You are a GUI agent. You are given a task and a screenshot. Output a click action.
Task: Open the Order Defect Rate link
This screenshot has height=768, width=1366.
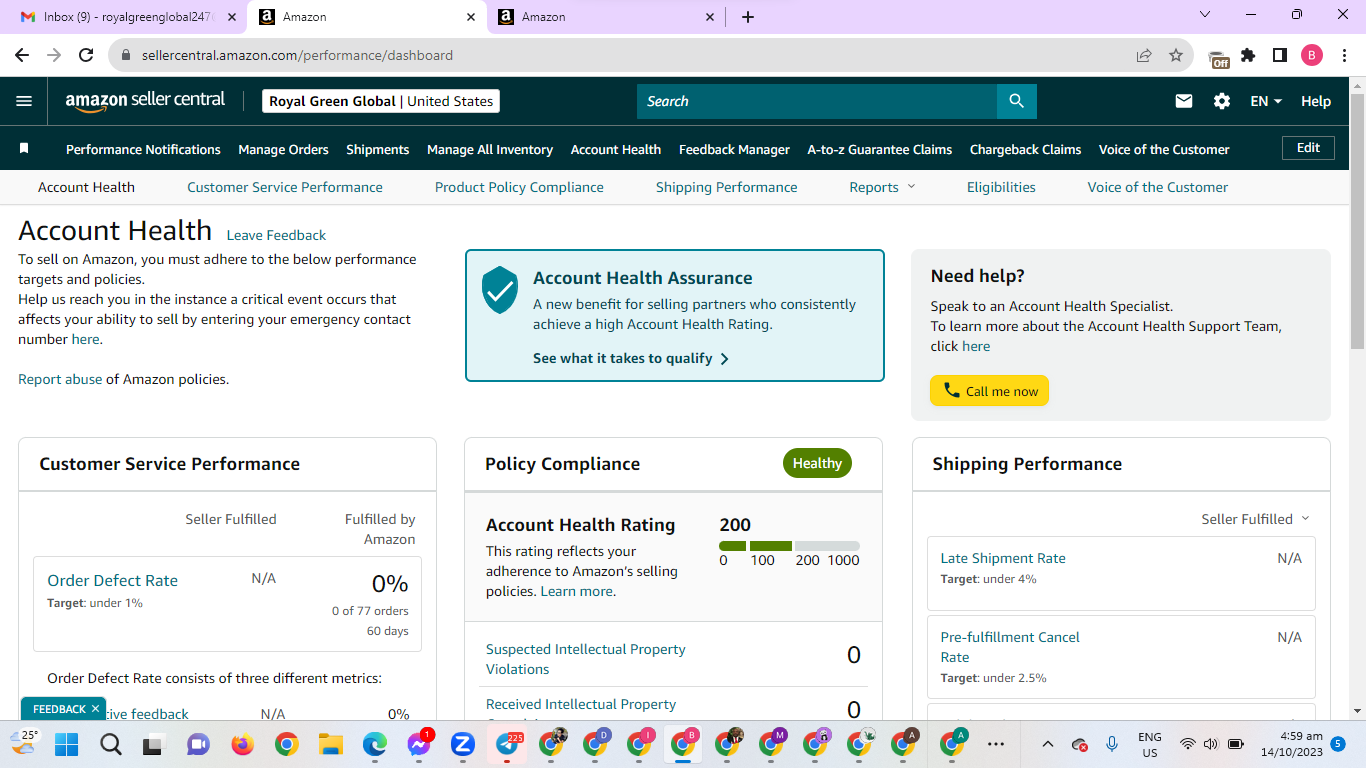coord(112,580)
